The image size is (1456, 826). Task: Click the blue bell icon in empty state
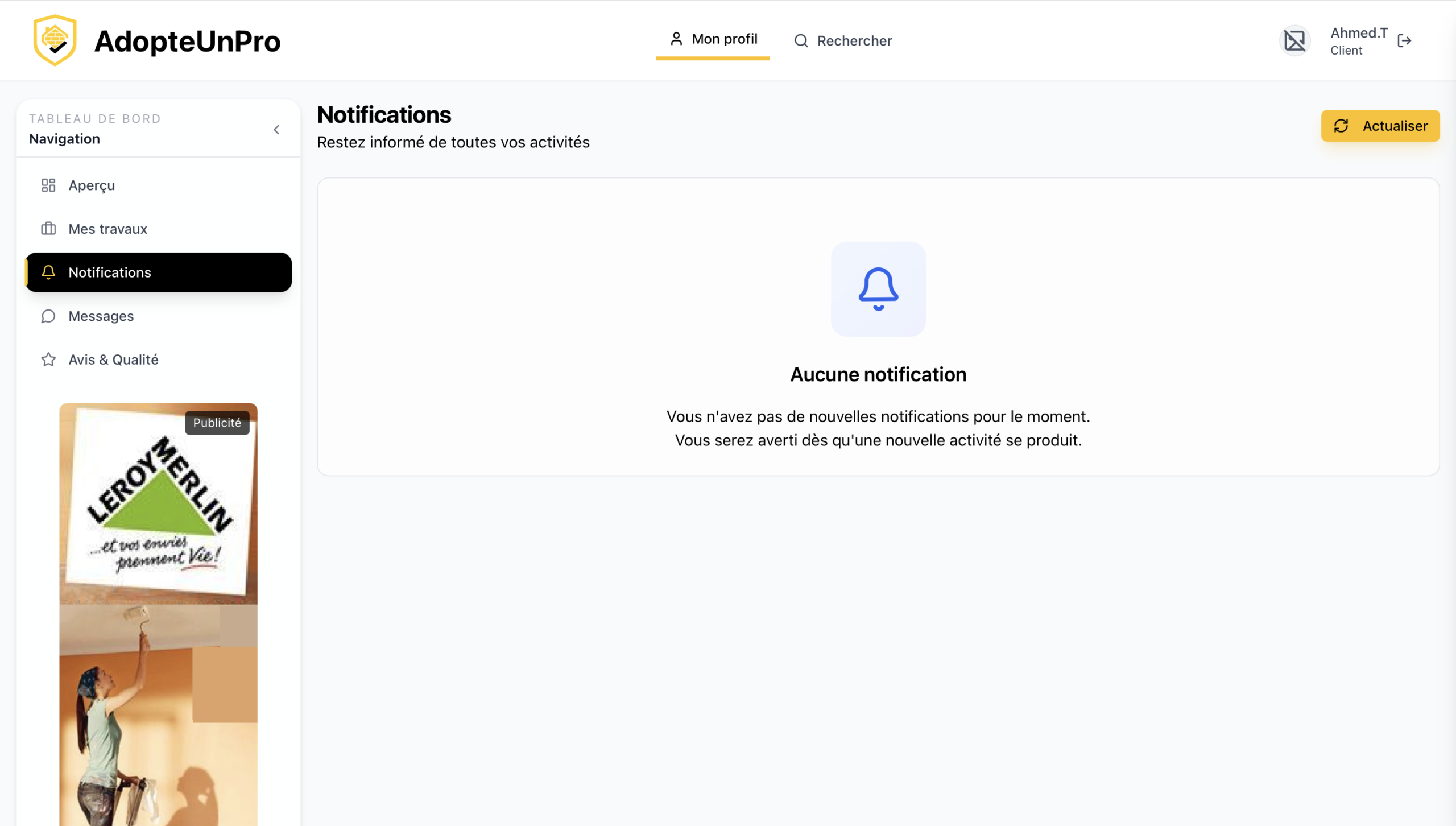click(x=878, y=289)
